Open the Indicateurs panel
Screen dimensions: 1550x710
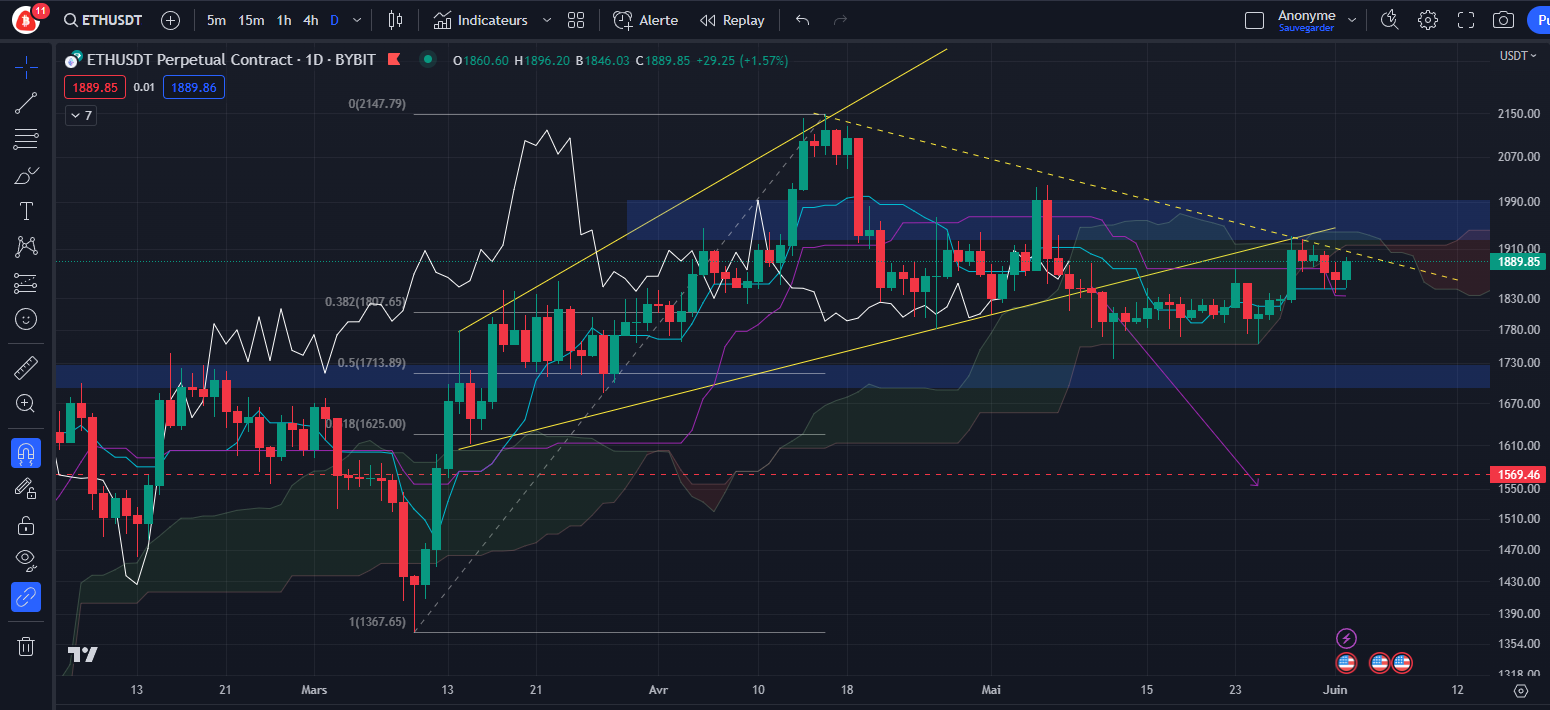pyautogui.click(x=491, y=20)
